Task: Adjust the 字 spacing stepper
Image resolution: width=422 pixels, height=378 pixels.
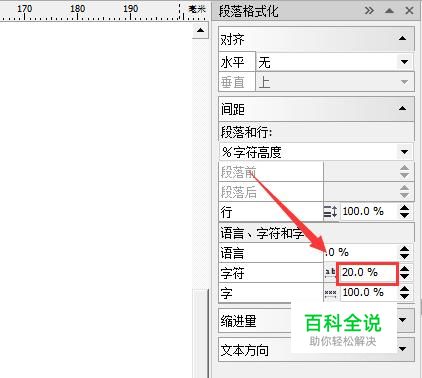Action: [x=404, y=293]
